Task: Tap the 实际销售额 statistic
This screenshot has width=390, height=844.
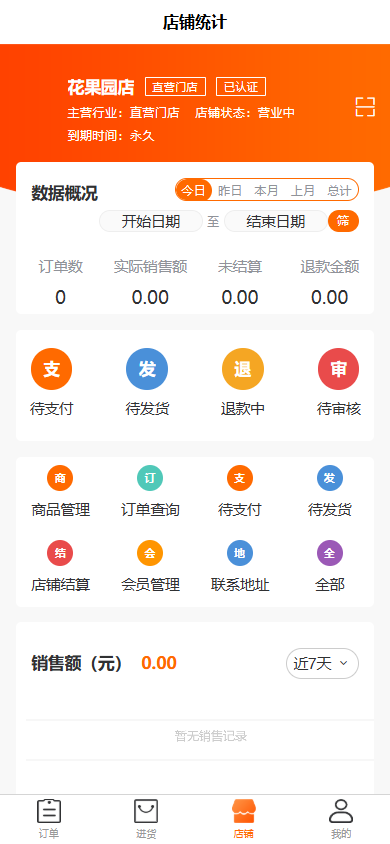Action: coord(151,282)
